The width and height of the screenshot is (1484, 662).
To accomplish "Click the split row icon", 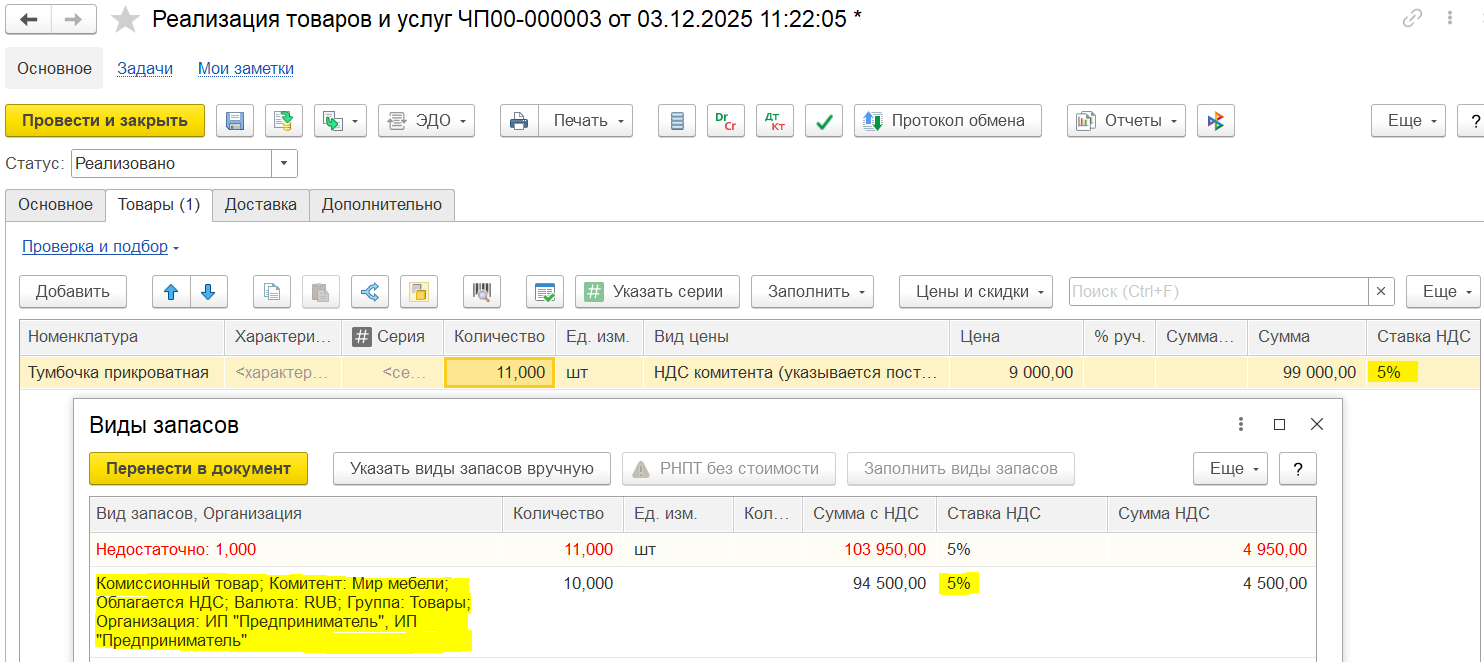I will 369,292.
